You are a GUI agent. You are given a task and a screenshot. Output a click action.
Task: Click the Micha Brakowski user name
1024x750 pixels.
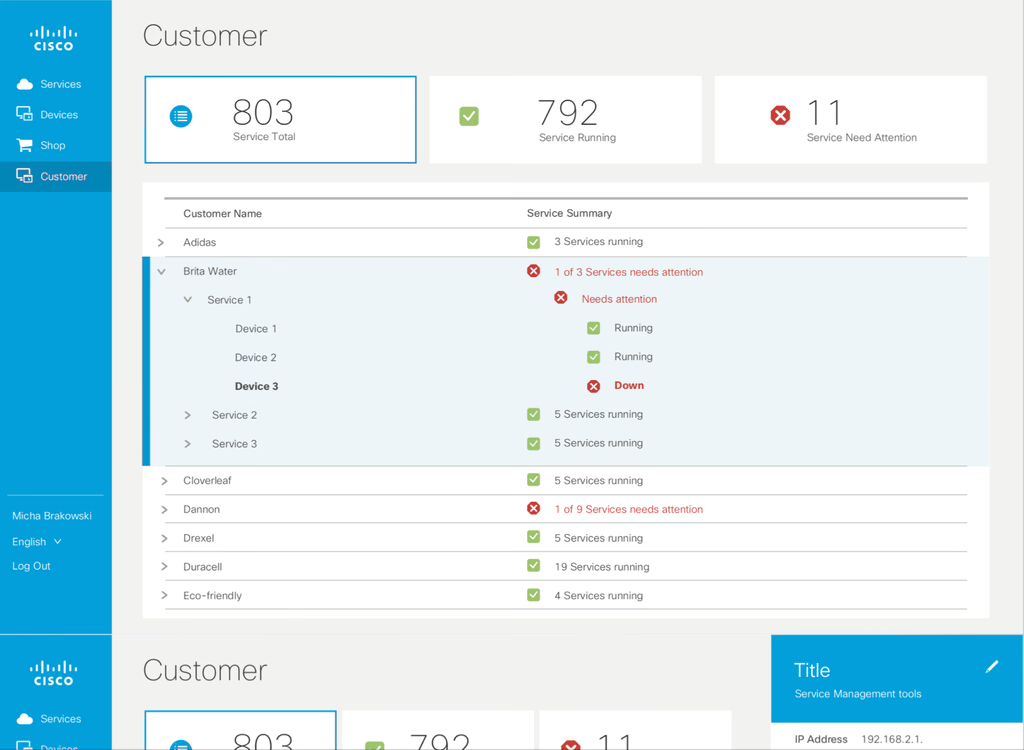tap(52, 515)
